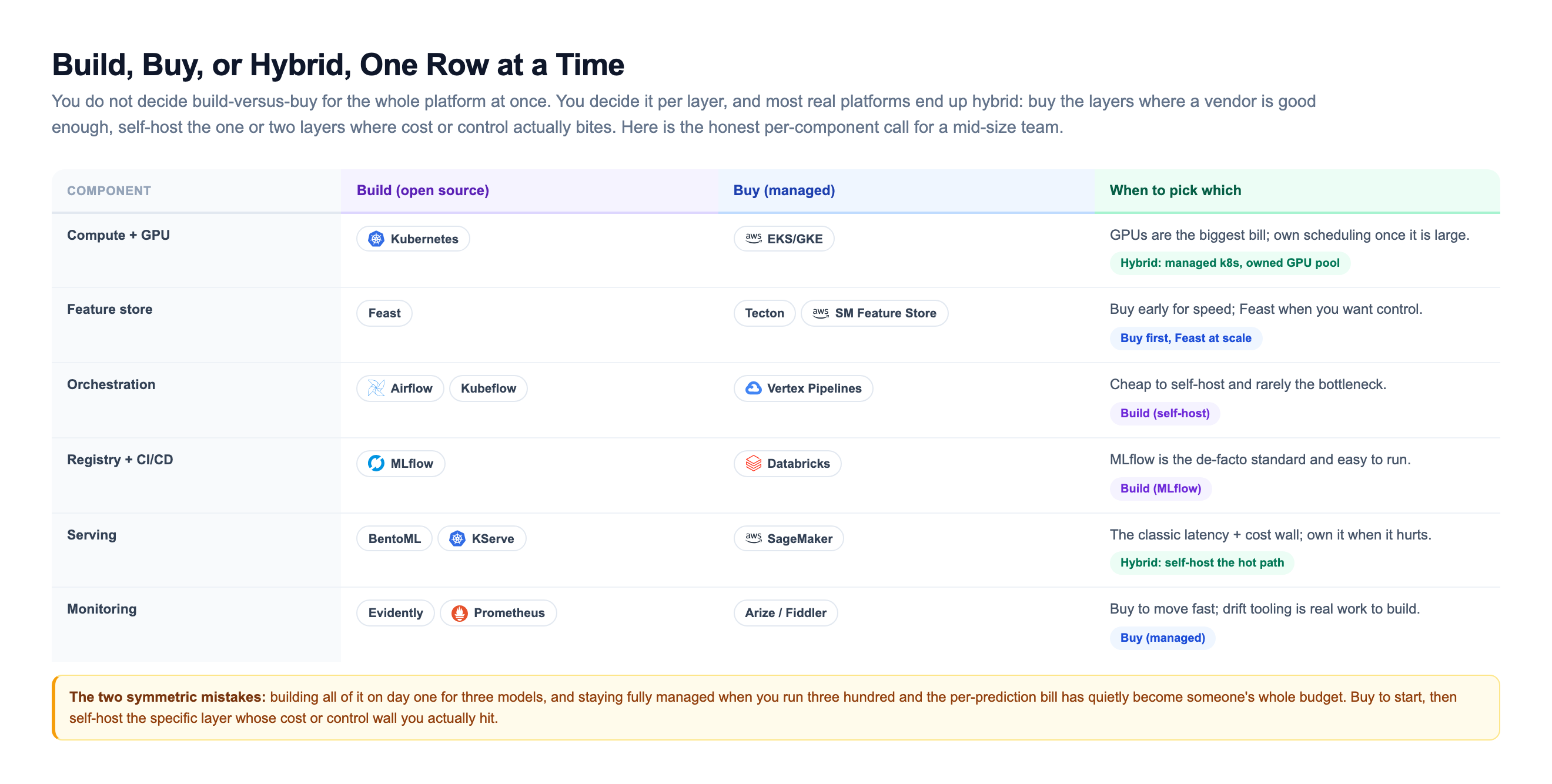Viewport: 1552px width, 784px height.
Task: Select the Evidently chip
Action: (396, 613)
